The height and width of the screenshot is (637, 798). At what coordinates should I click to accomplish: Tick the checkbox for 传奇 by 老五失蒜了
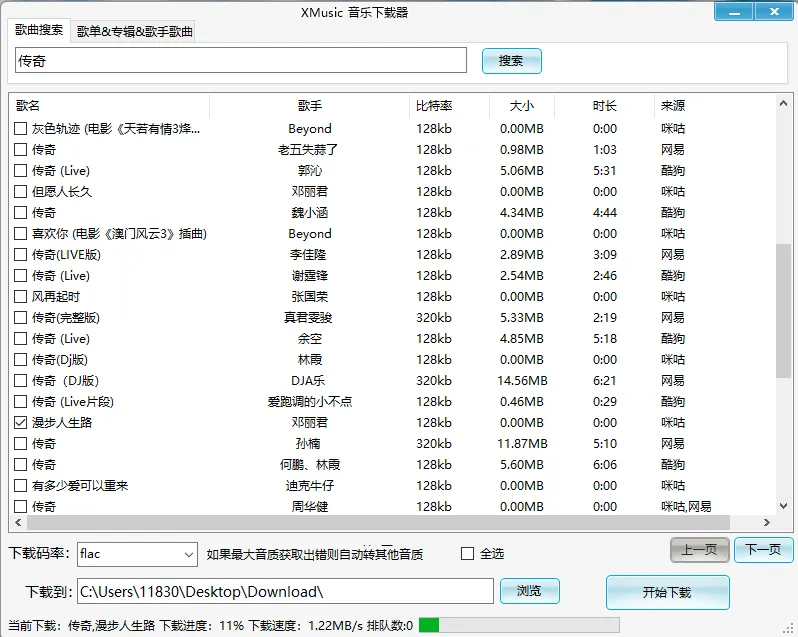click(x=20, y=150)
